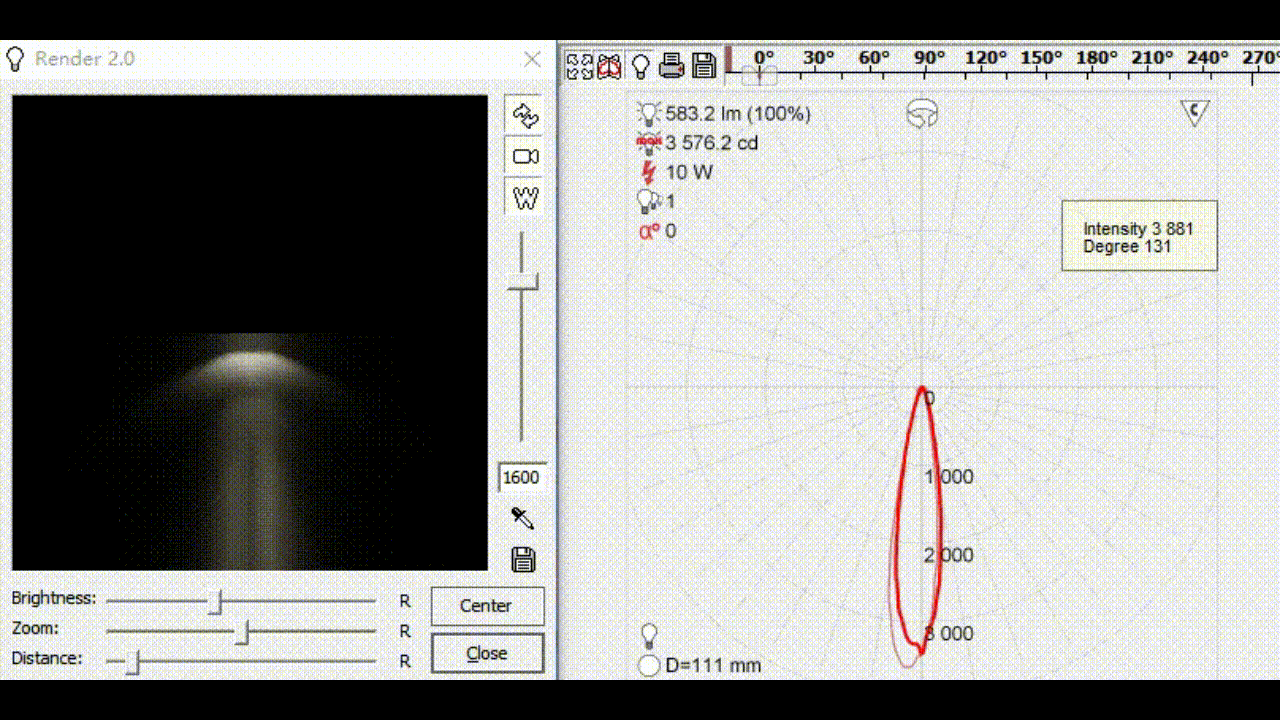Viewport: 1280px width, 720px height.
Task: Click the Distance slider handle
Action: tap(132, 662)
